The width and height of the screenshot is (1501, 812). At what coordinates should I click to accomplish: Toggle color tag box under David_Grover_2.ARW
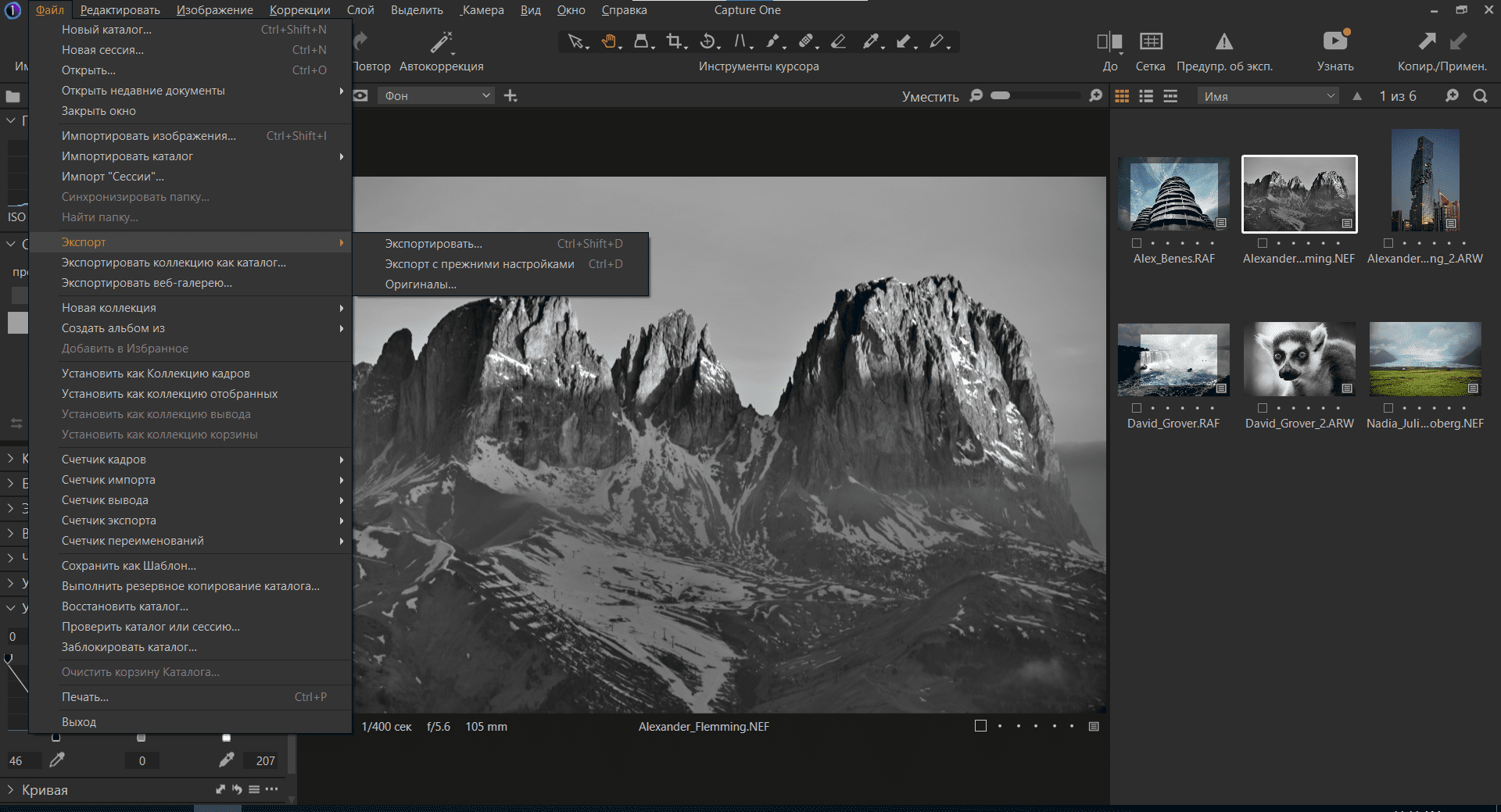pyautogui.click(x=1262, y=408)
